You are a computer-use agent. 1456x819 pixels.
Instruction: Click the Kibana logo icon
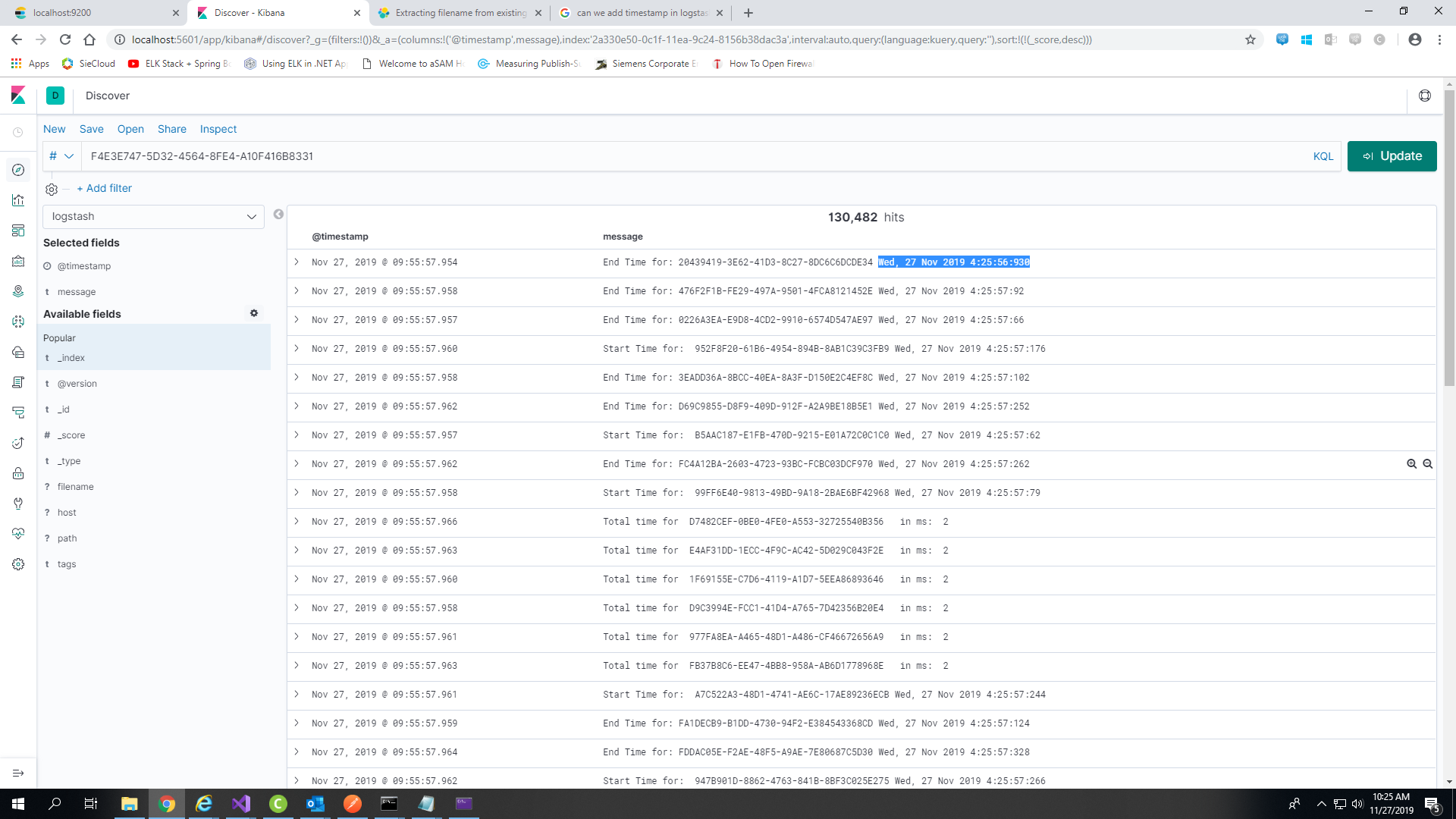tap(18, 96)
